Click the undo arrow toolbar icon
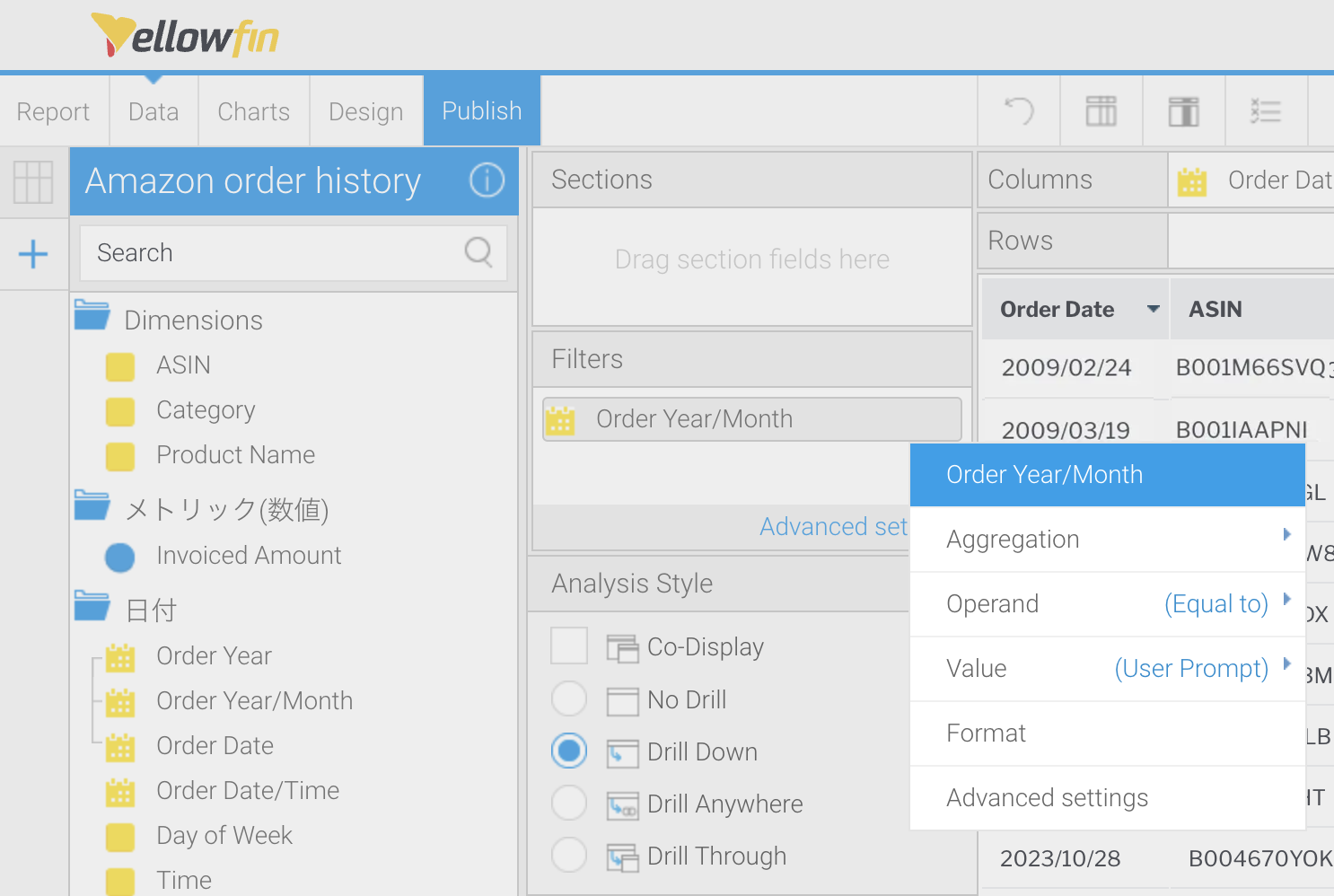Viewport: 1334px width, 896px height. click(1019, 111)
